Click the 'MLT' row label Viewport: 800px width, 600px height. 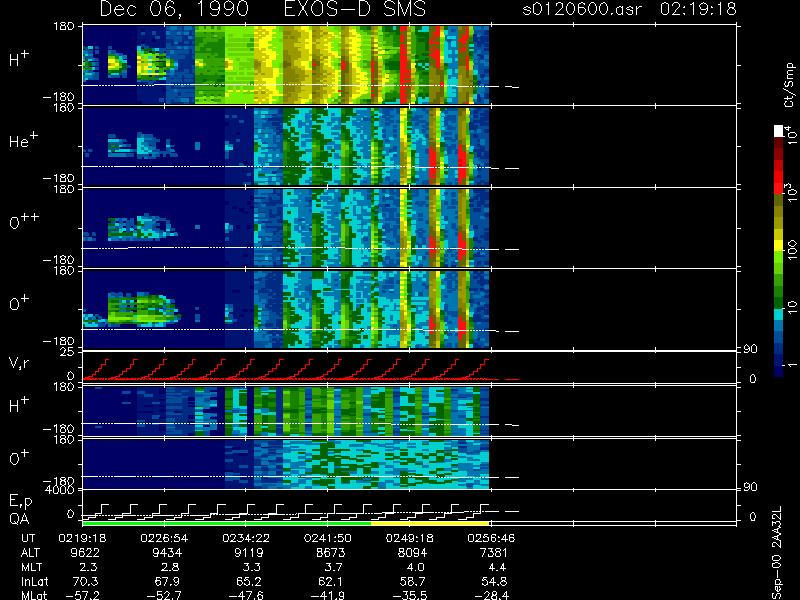(31, 567)
